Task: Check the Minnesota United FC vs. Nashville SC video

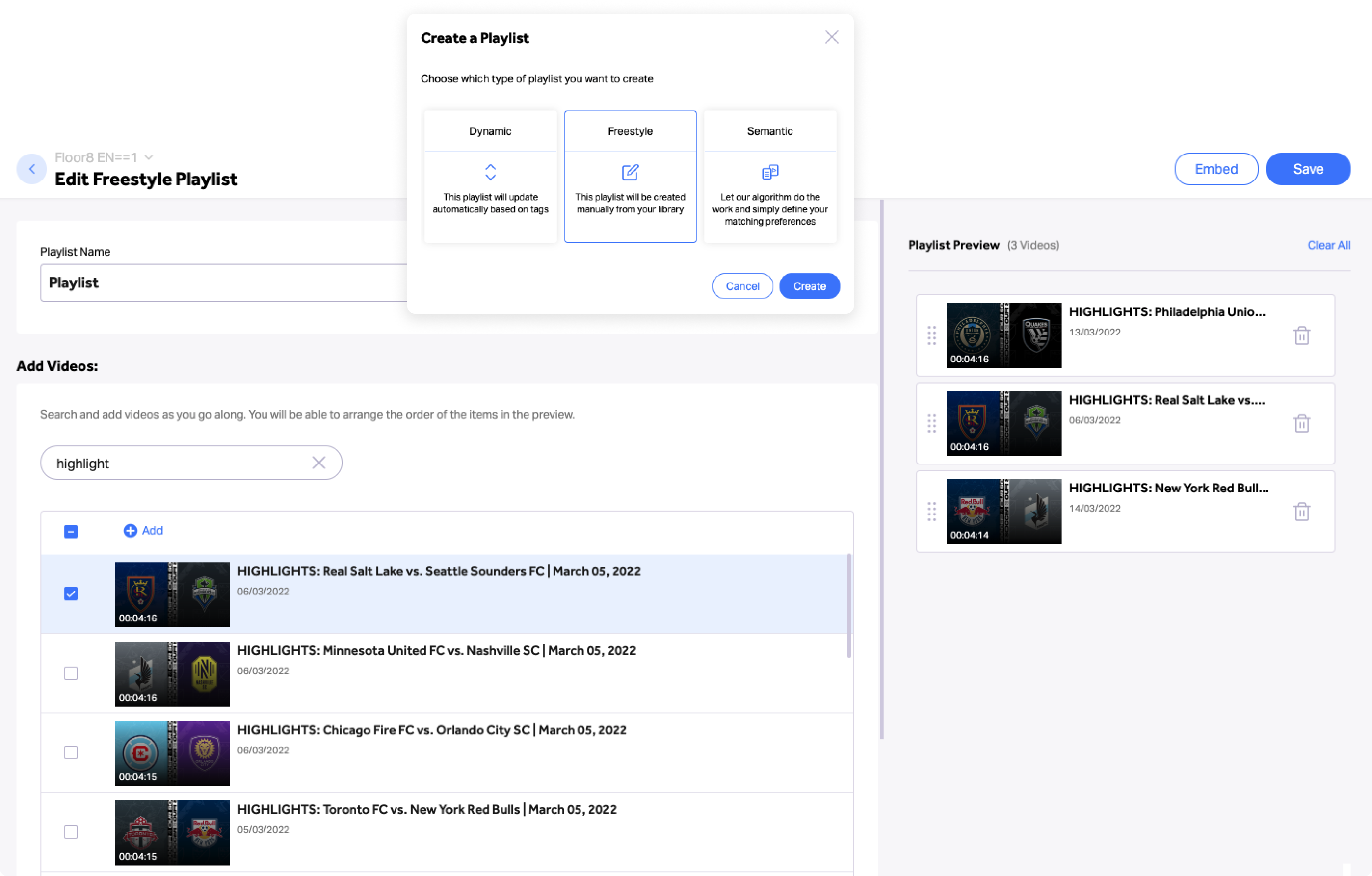Action: coord(71,673)
